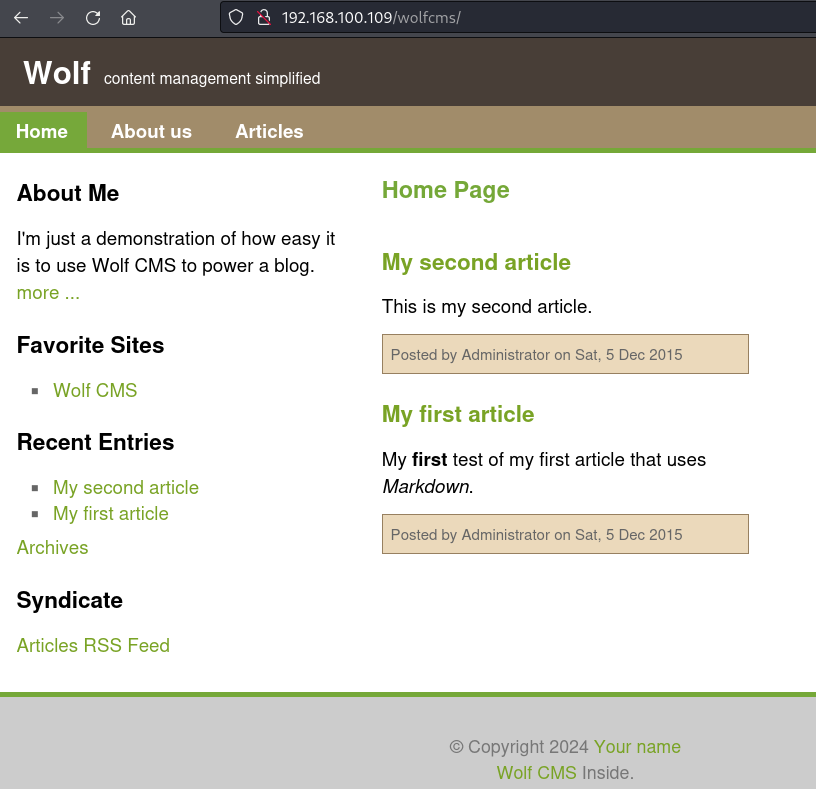Switch to the About us tab
The width and height of the screenshot is (816, 789).
click(x=151, y=131)
